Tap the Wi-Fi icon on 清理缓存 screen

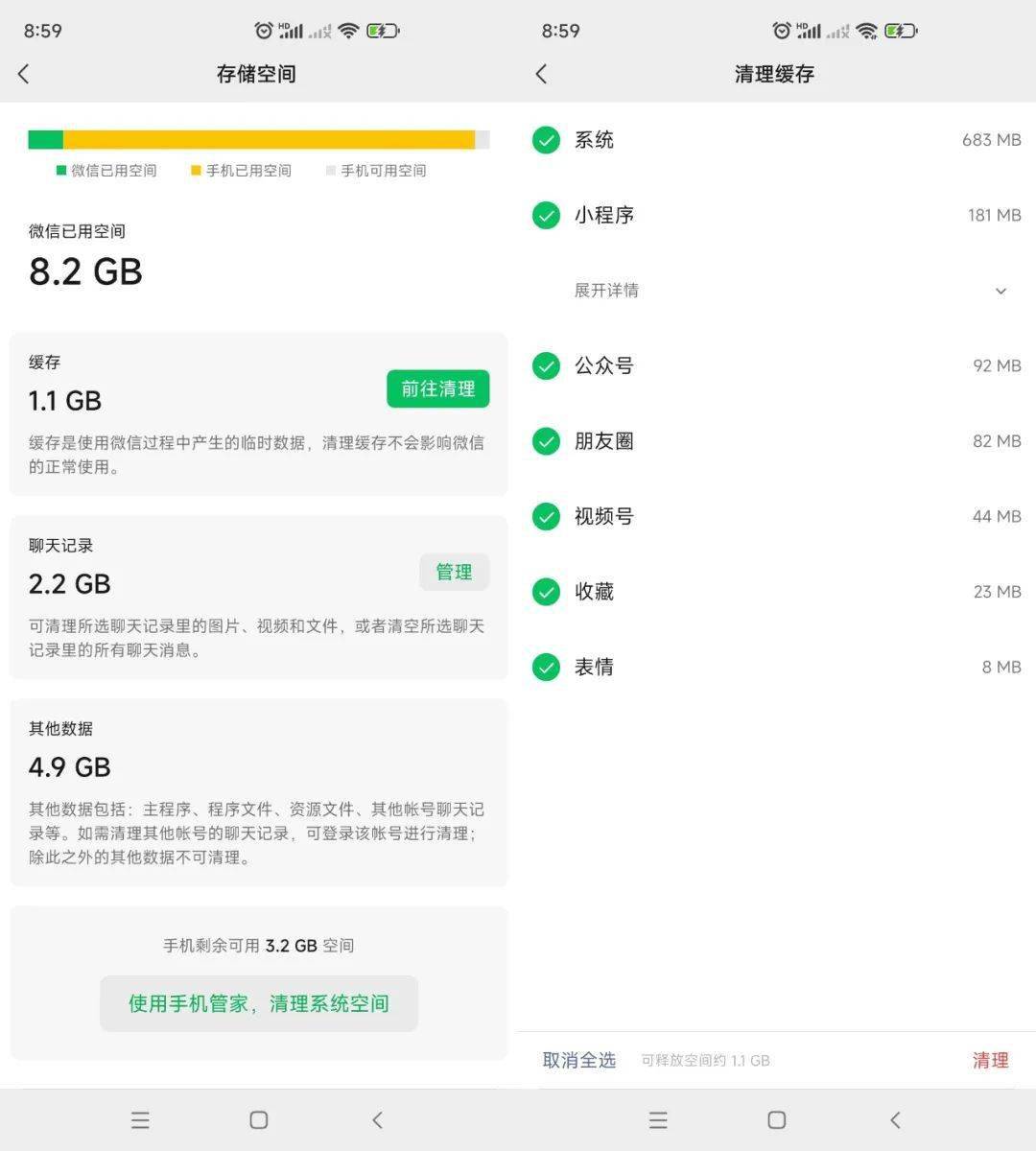tap(866, 31)
